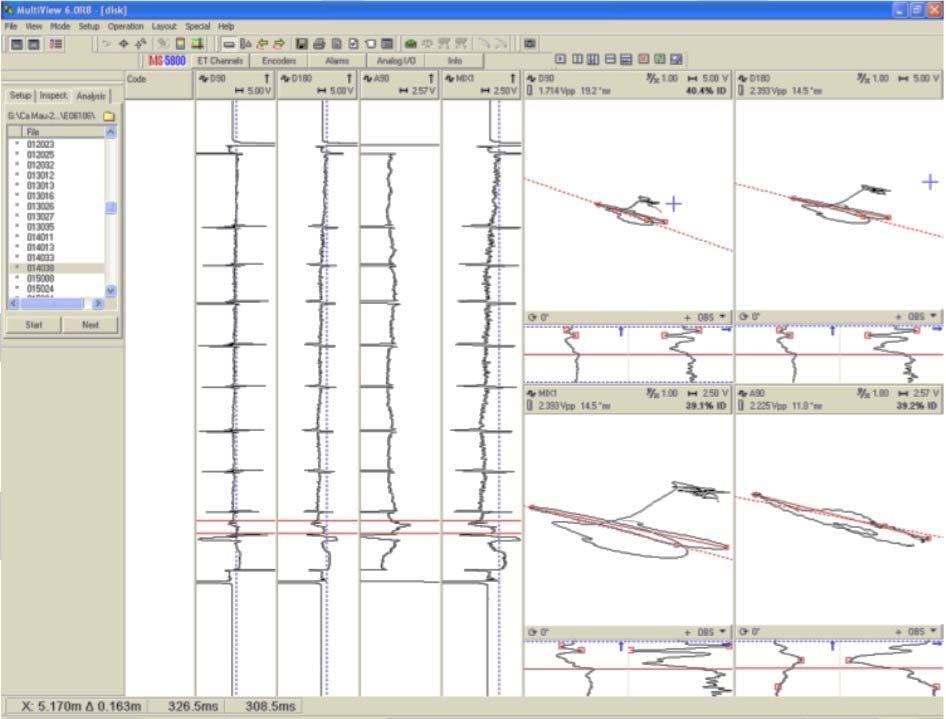Screen dimensions: 946x719
Task: Click the 39.1% ID readout on MIX1
Action: coord(705,405)
